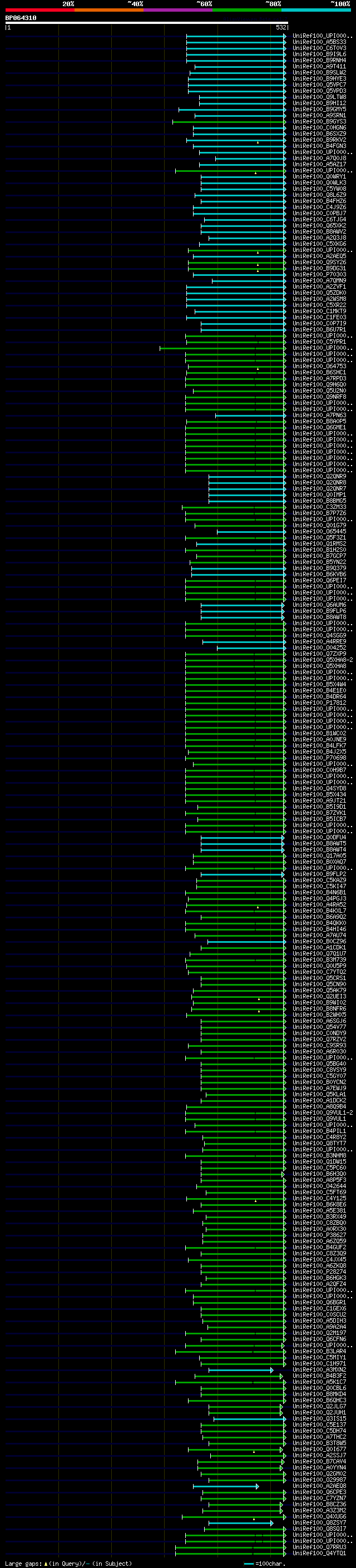This screenshot has width=356, height=1568.
Task: Click the red 20% identity legend segment
Action: [x=39, y=10]
